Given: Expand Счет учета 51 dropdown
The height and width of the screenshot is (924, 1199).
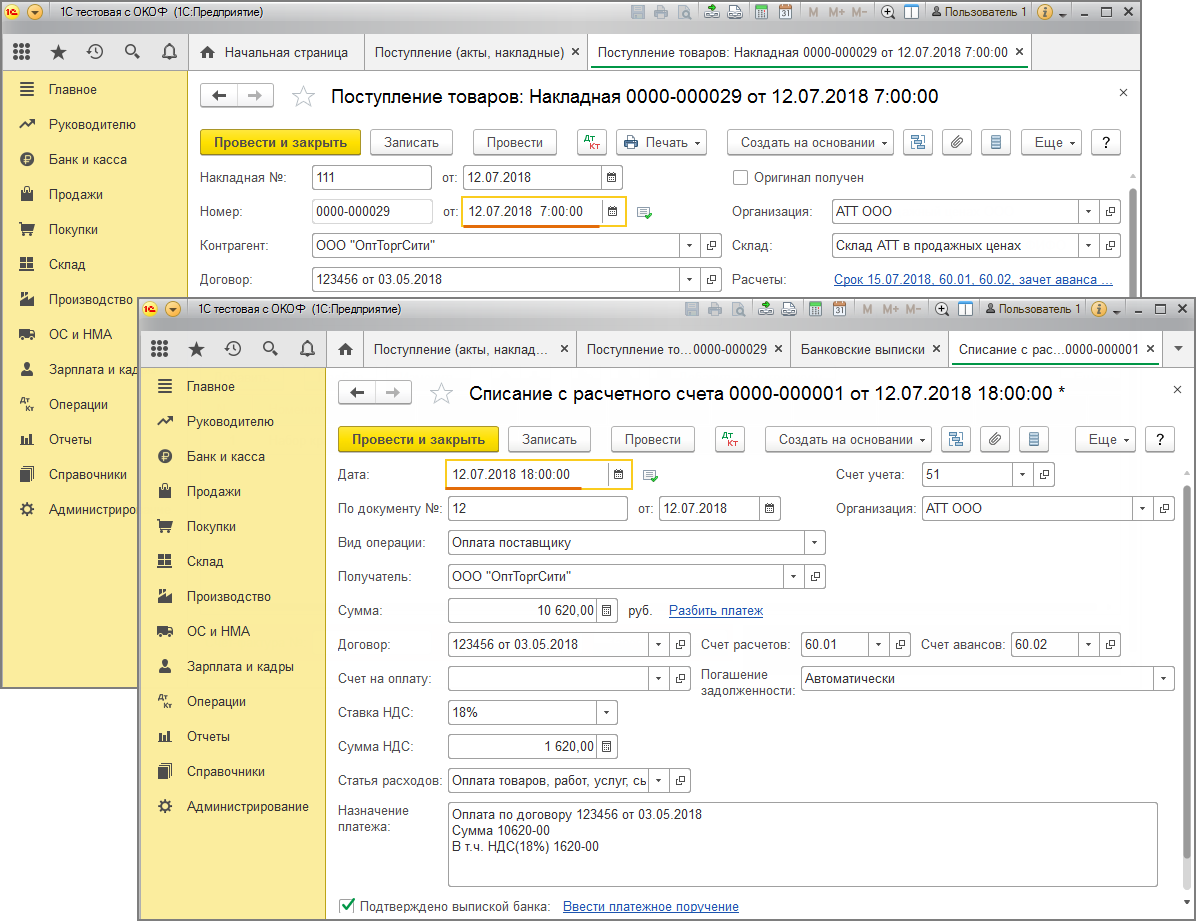Looking at the screenshot, I should pyautogui.click(x=1022, y=475).
